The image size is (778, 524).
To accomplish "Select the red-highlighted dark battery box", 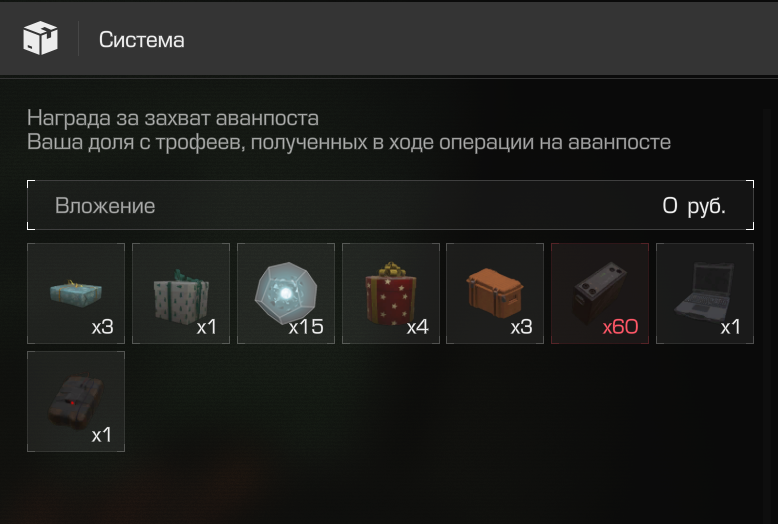I will coord(600,293).
